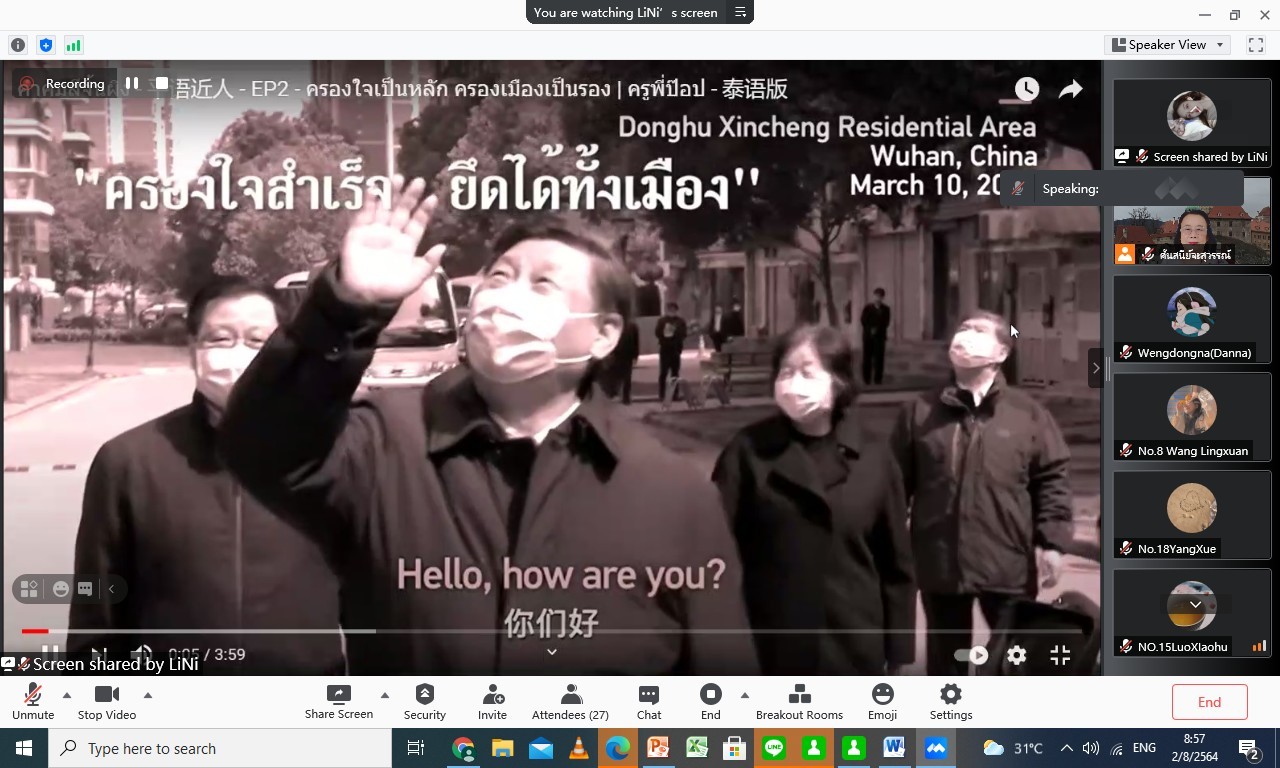This screenshot has width=1280, height=768.
Task: Expand share options arrow beside Share Screen
Action: (x=385, y=695)
